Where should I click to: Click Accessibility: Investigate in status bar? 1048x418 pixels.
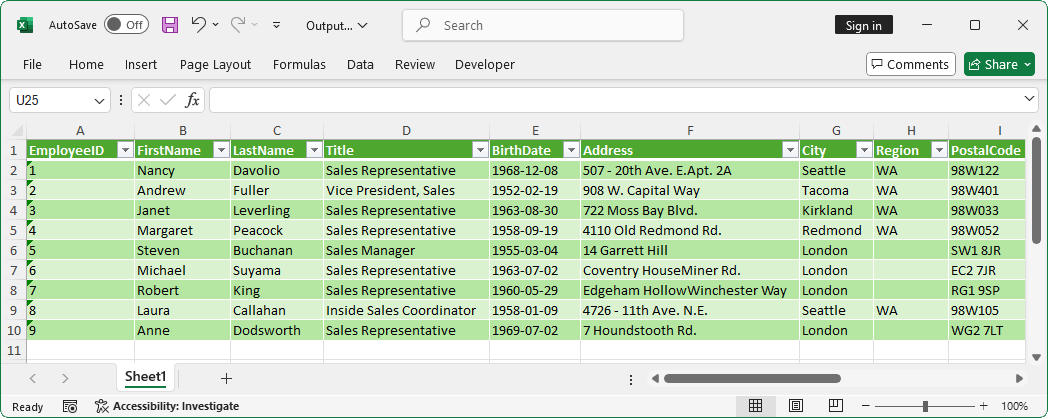tap(167, 406)
